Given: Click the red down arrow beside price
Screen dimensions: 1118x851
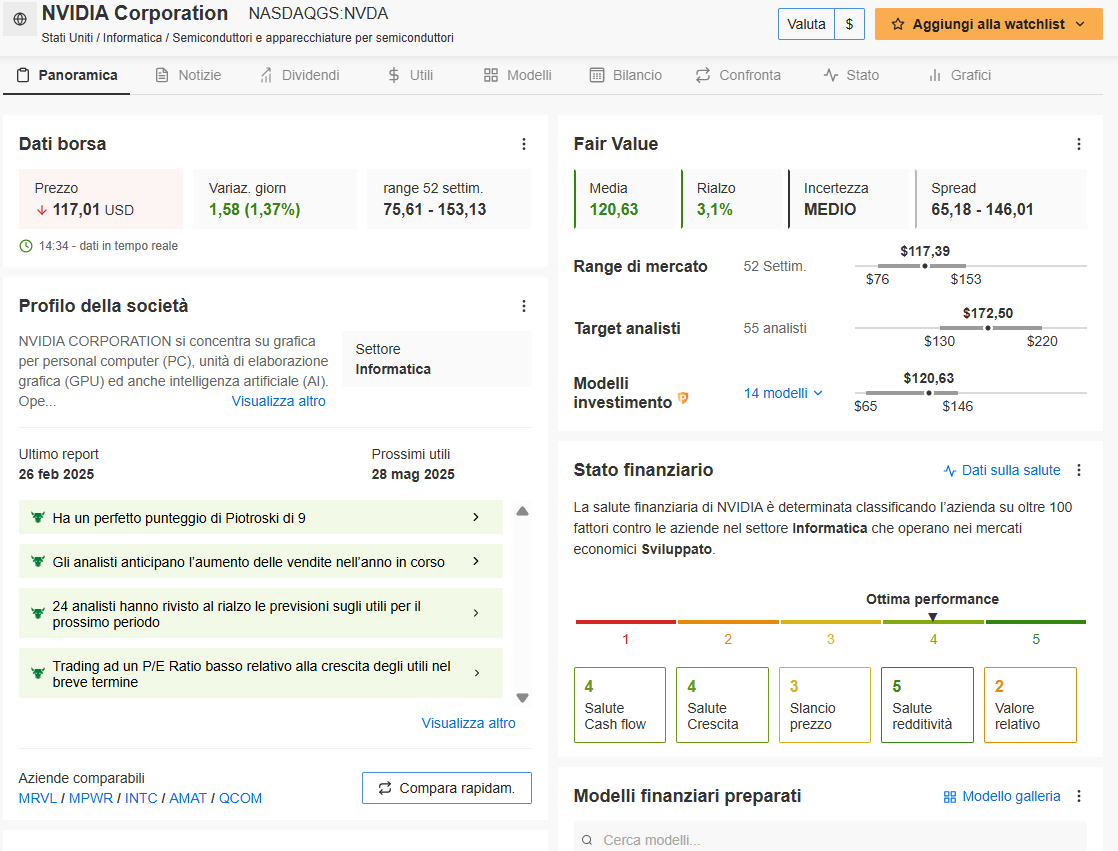Looking at the screenshot, I should click(42, 210).
